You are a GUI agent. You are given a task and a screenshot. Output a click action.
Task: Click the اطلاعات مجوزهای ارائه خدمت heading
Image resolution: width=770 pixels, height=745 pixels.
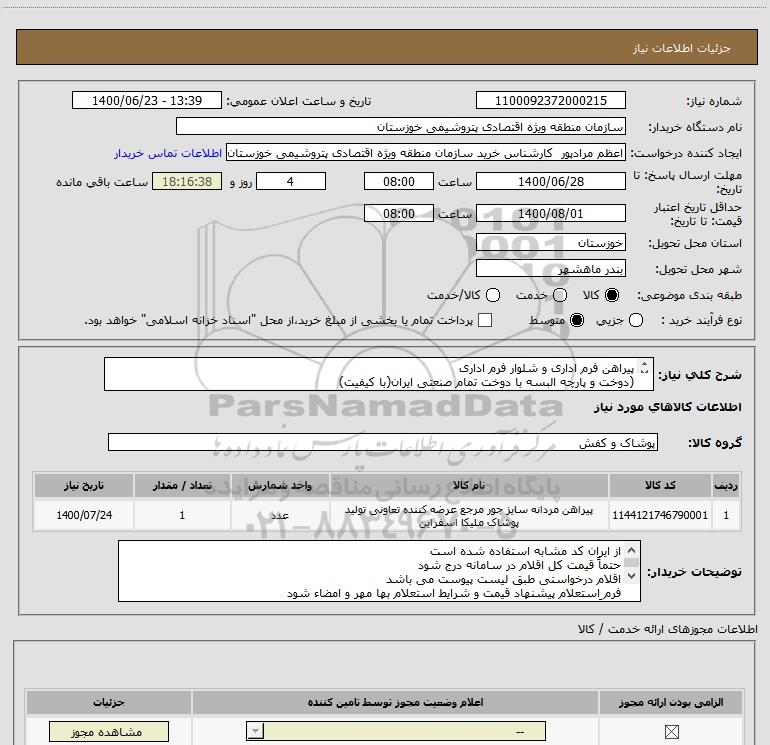(668, 629)
